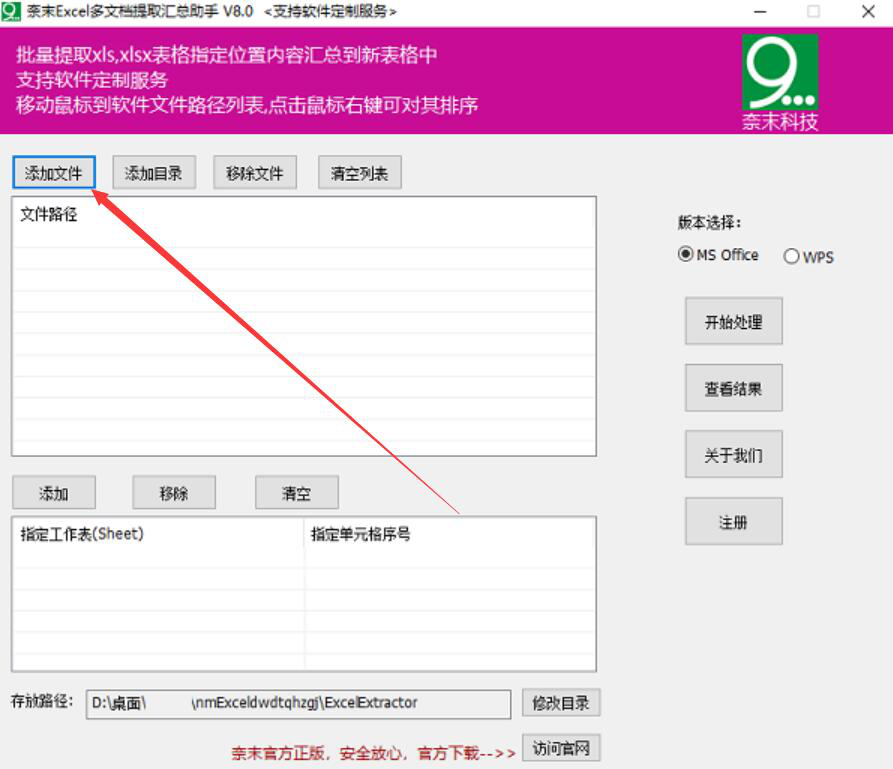Focus the 存放路径 path field
This screenshot has height=769, width=893.
298,704
